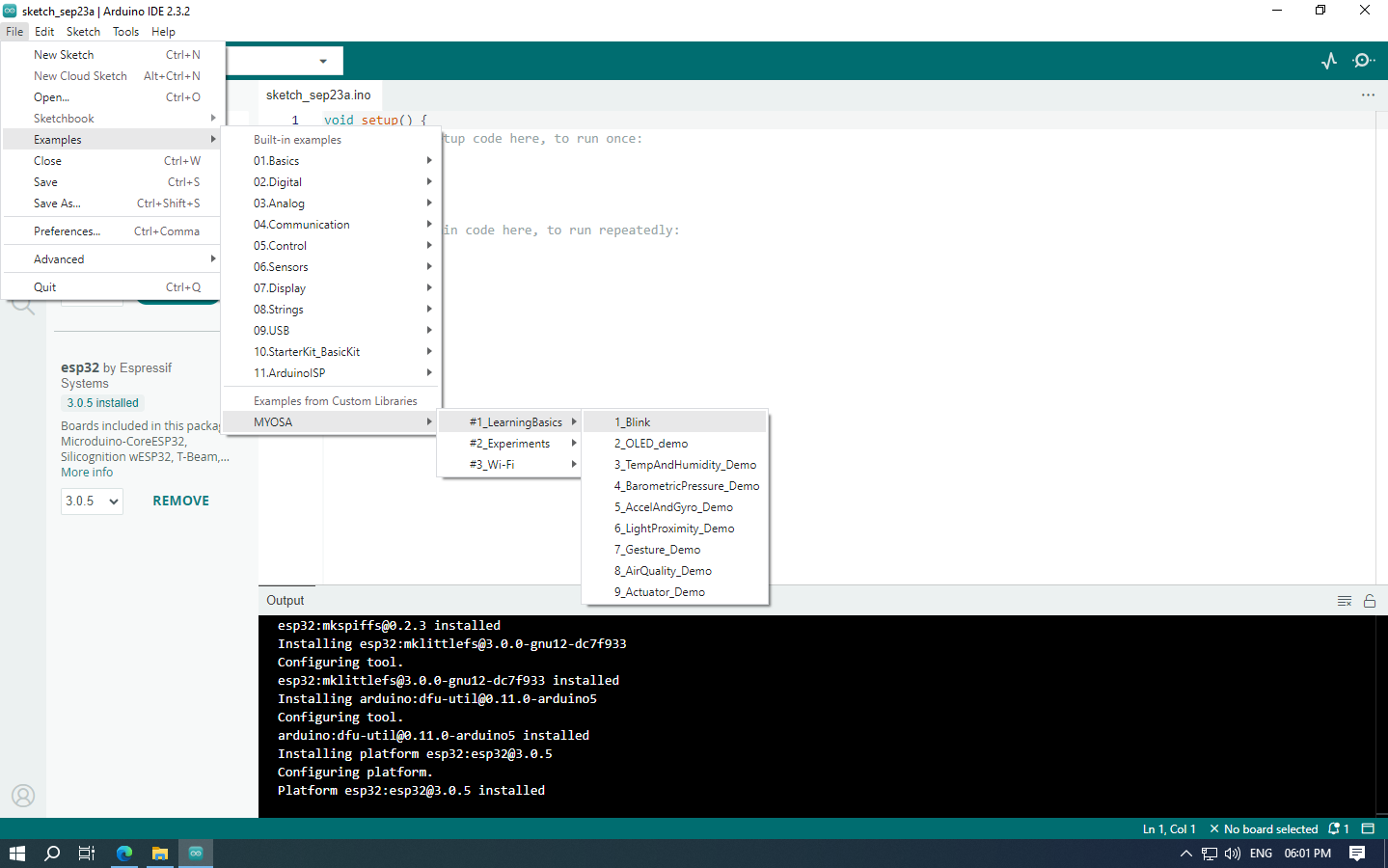The width and height of the screenshot is (1388, 868).
Task: Expand Advanced submenu
Action: pyautogui.click(x=112, y=259)
